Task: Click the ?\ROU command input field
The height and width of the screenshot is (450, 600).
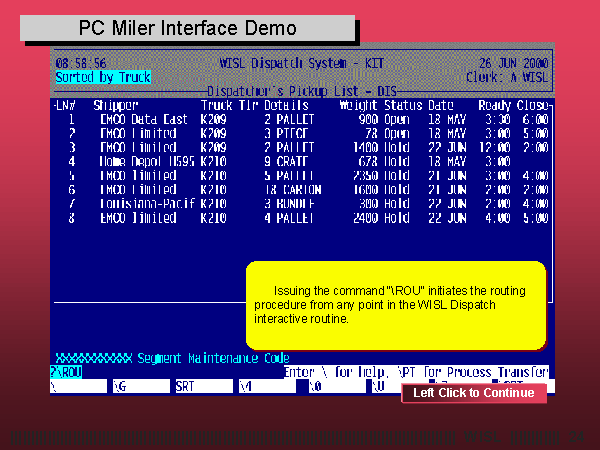Action: pyautogui.click(x=66, y=372)
